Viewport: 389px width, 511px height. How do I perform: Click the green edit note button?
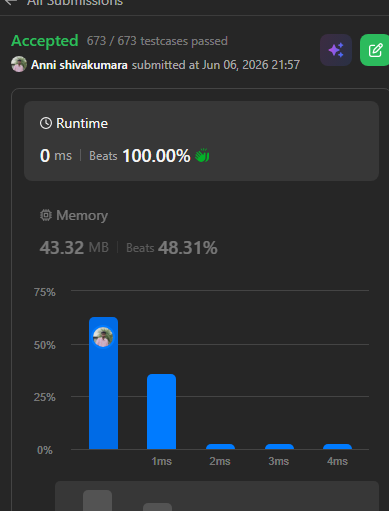point(374,50)
